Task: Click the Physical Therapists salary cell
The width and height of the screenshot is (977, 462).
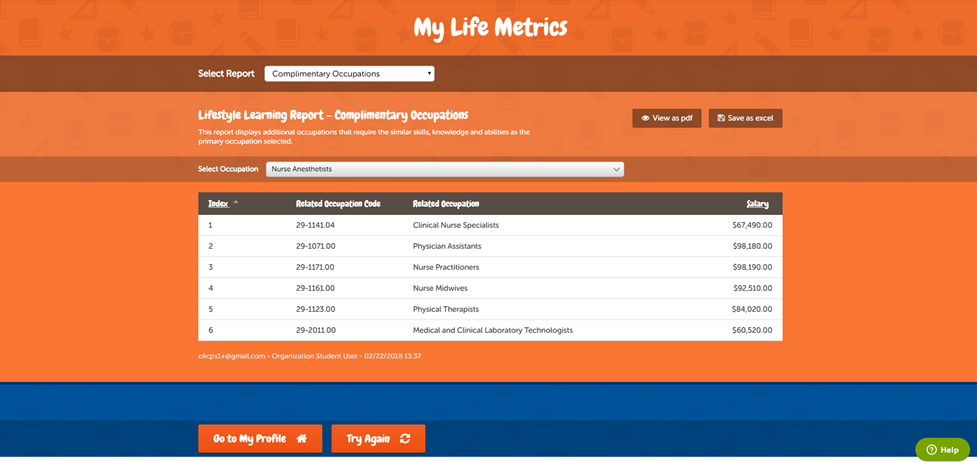Action: point(751,309)
